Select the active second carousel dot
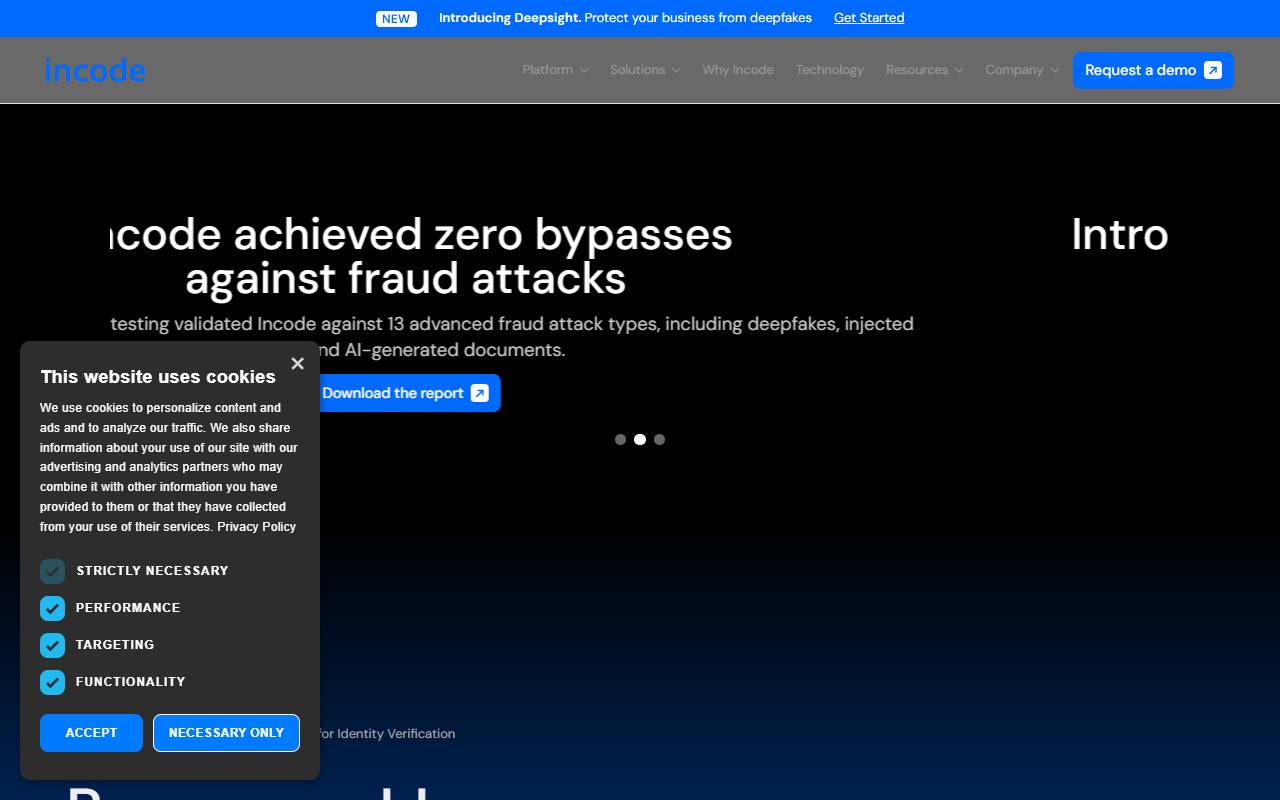1280x800 pixels. [x=640, y=440]
